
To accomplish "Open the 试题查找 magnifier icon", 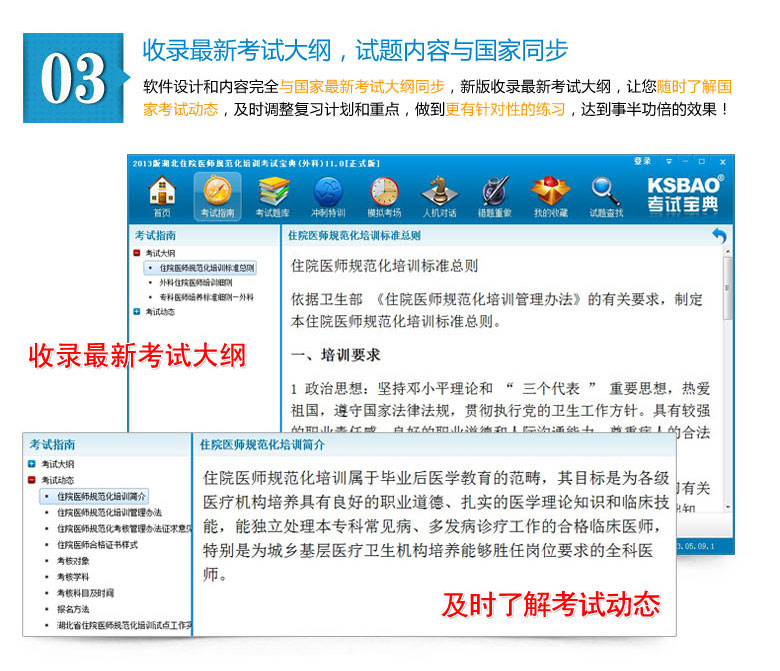I will click(606, 196).
